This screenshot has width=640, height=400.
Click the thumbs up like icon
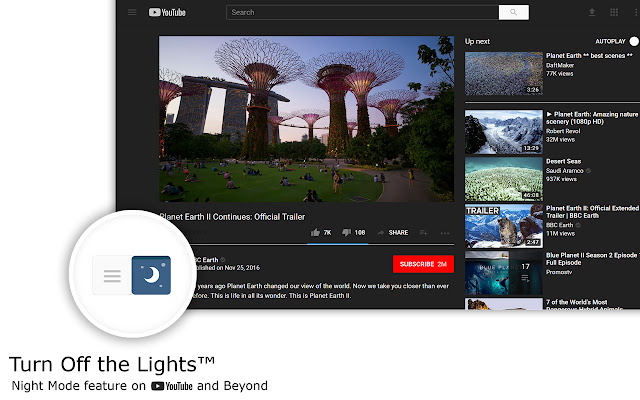pos(315,233)
